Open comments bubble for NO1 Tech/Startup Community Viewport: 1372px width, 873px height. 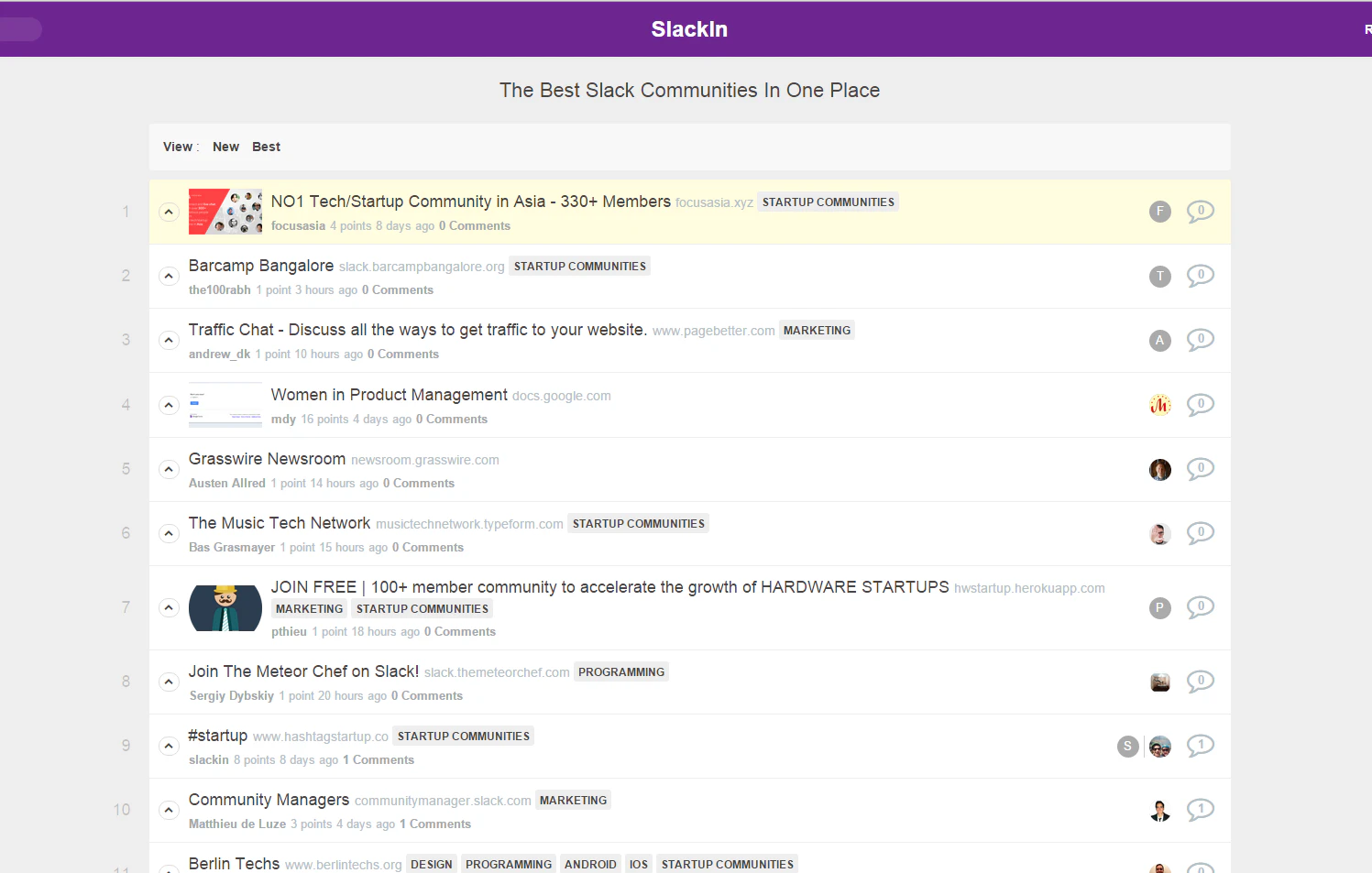point(1201,212)
